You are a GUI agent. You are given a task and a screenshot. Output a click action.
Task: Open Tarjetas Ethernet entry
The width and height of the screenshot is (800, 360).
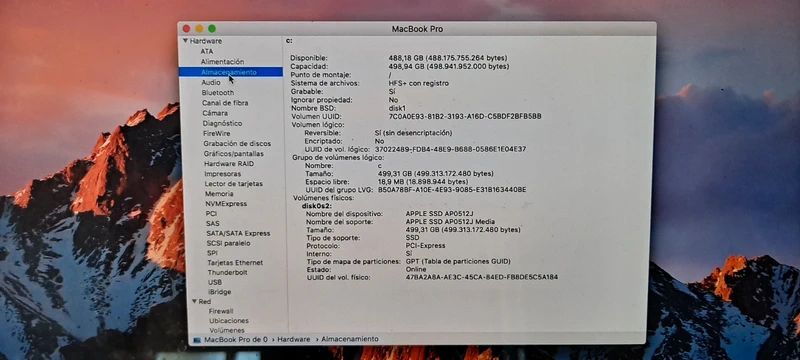(235, 263)
